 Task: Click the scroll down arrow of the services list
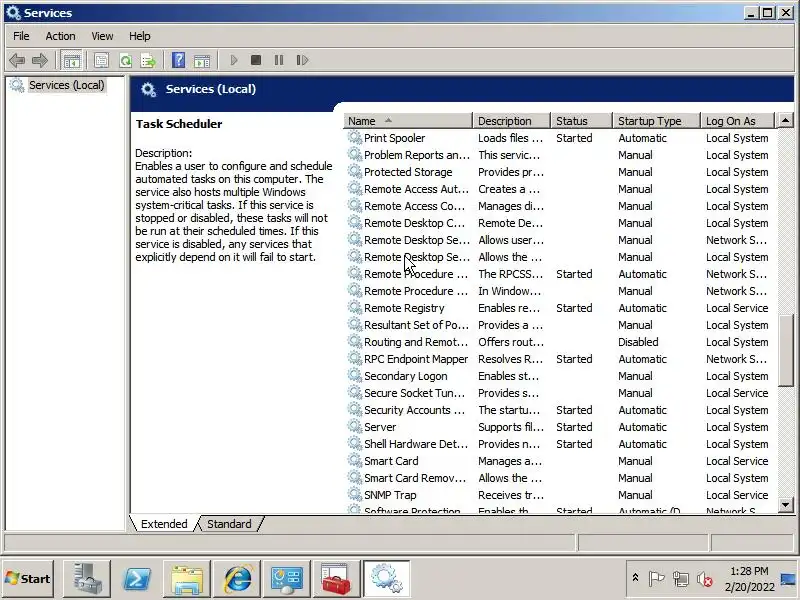[785, 505]
